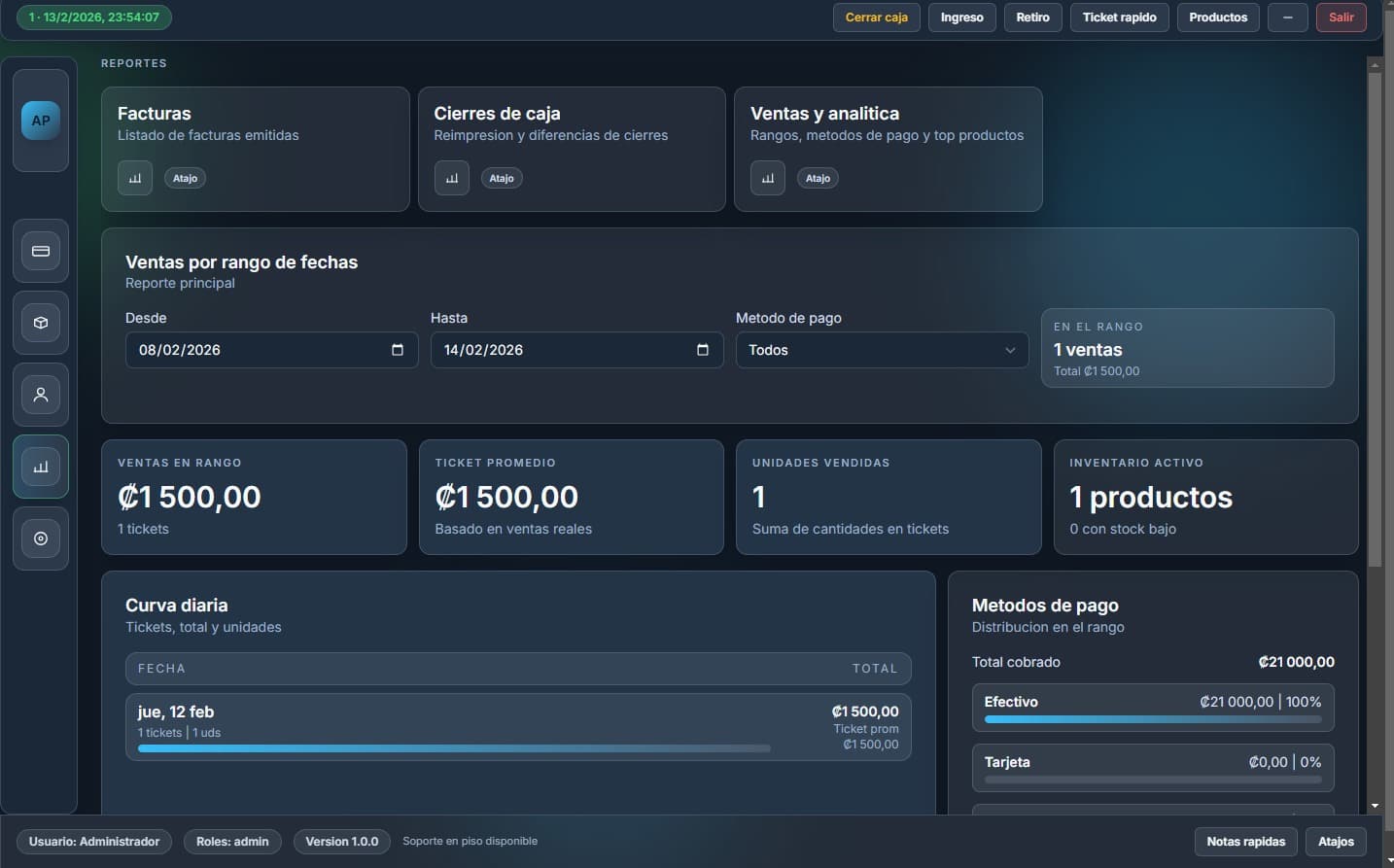Click the Notas rapidas button in the status bar

(x=1244, y=841)
